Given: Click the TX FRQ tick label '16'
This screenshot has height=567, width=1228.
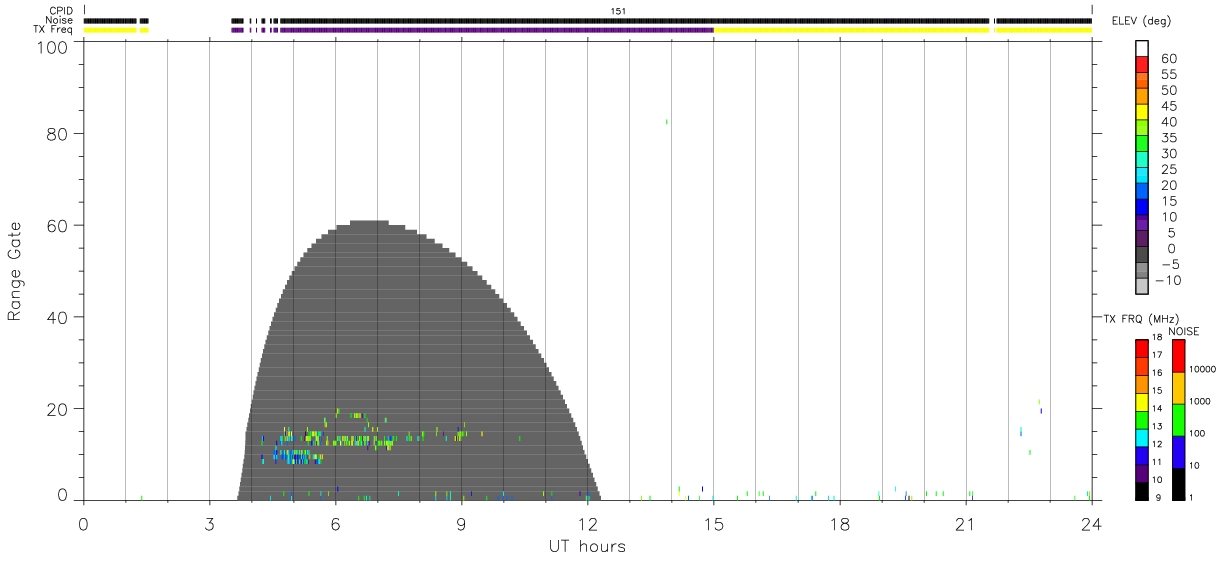Looking at the screenshot, I should [x=1157, y=372].
